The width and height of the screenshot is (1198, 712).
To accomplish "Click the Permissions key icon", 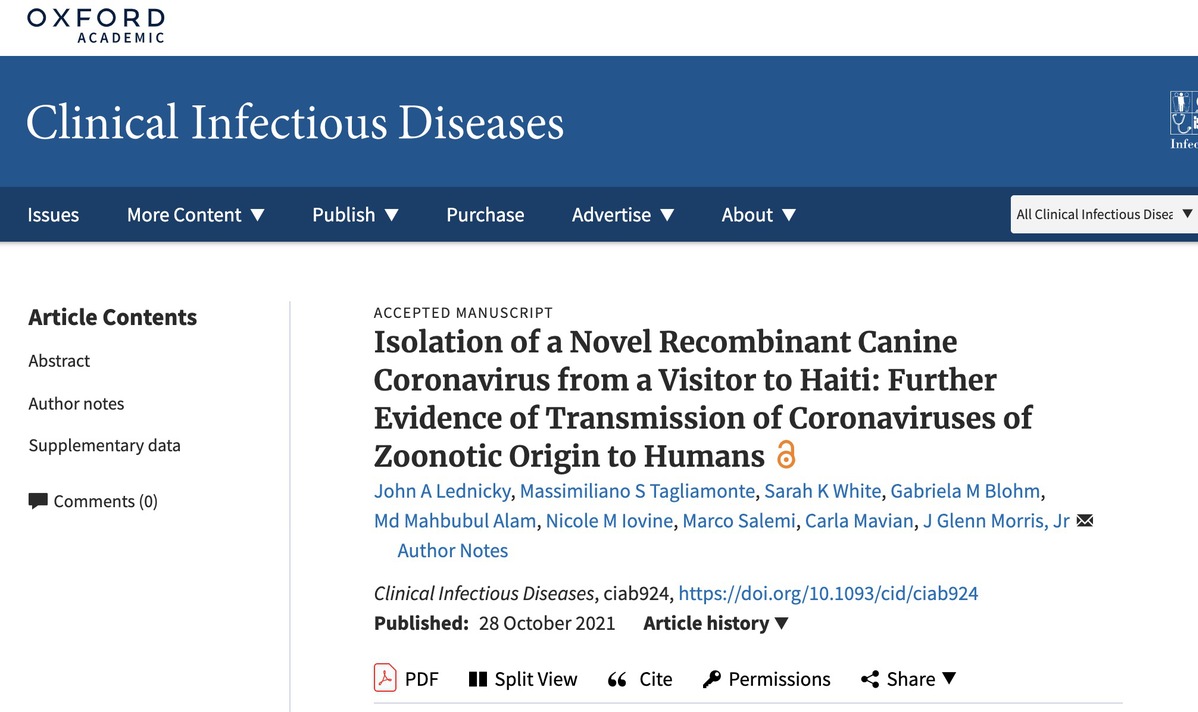I will coord(712,680).
